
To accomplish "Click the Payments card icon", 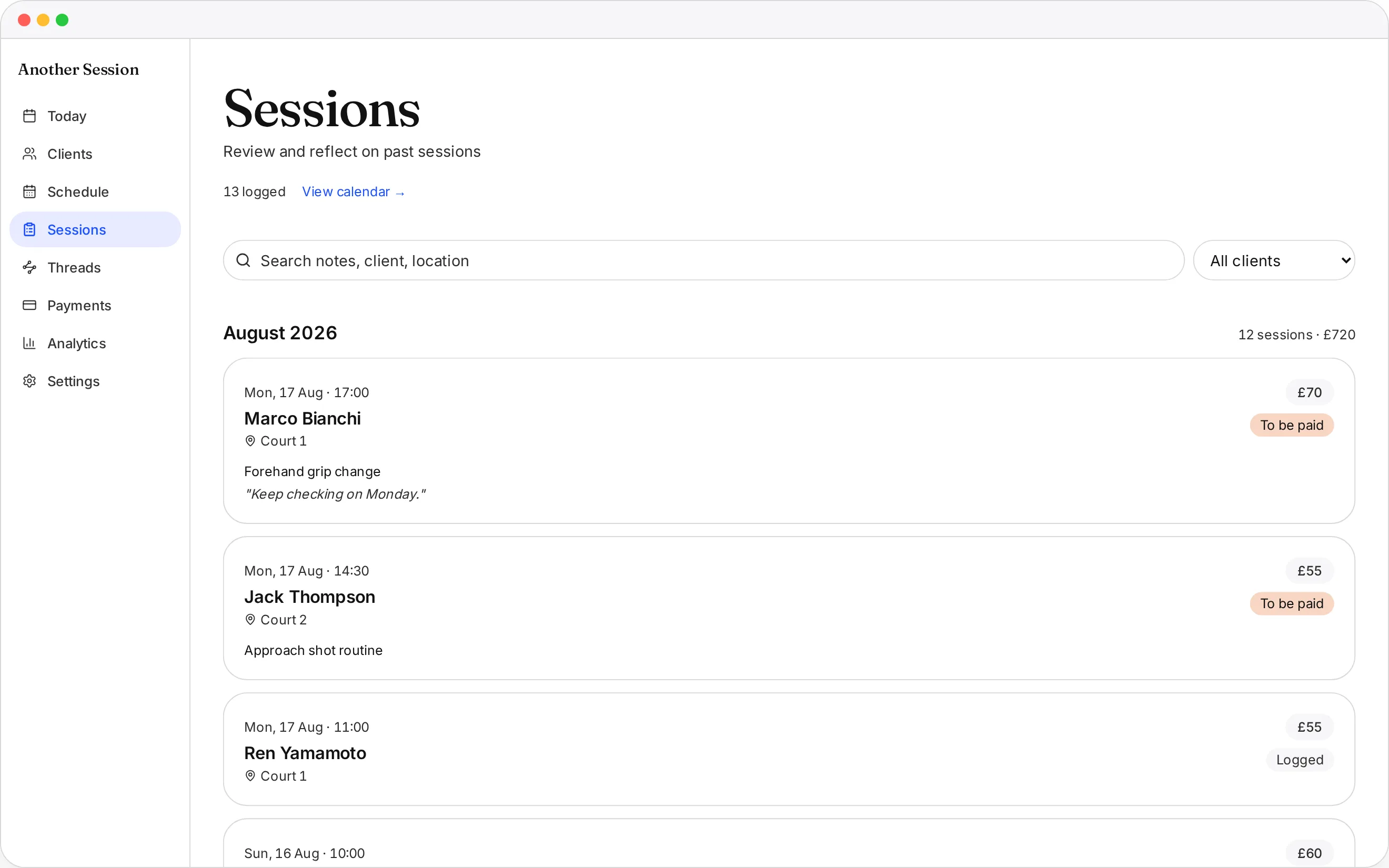I will 29,306.
